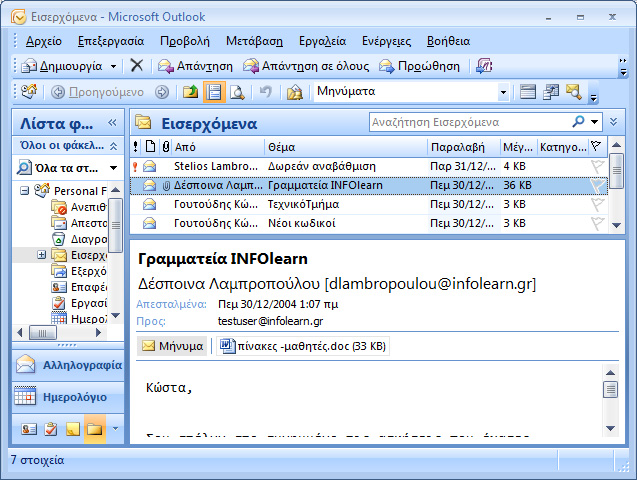Click the folder list icon in bottom bar

[x=95, y=429]
